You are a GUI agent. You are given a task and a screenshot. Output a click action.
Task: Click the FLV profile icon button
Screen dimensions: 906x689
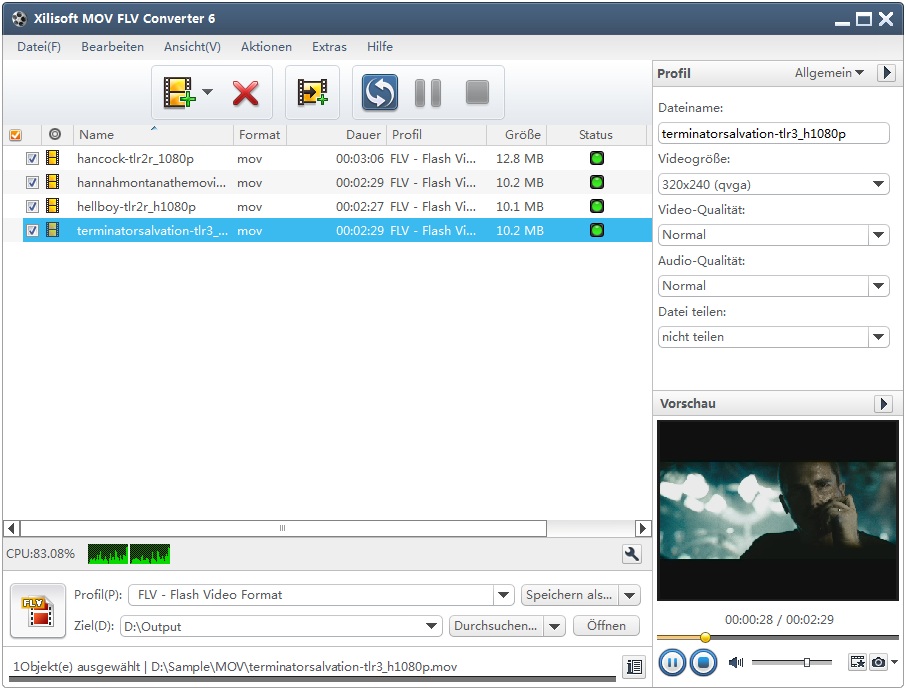pos(38,611)
